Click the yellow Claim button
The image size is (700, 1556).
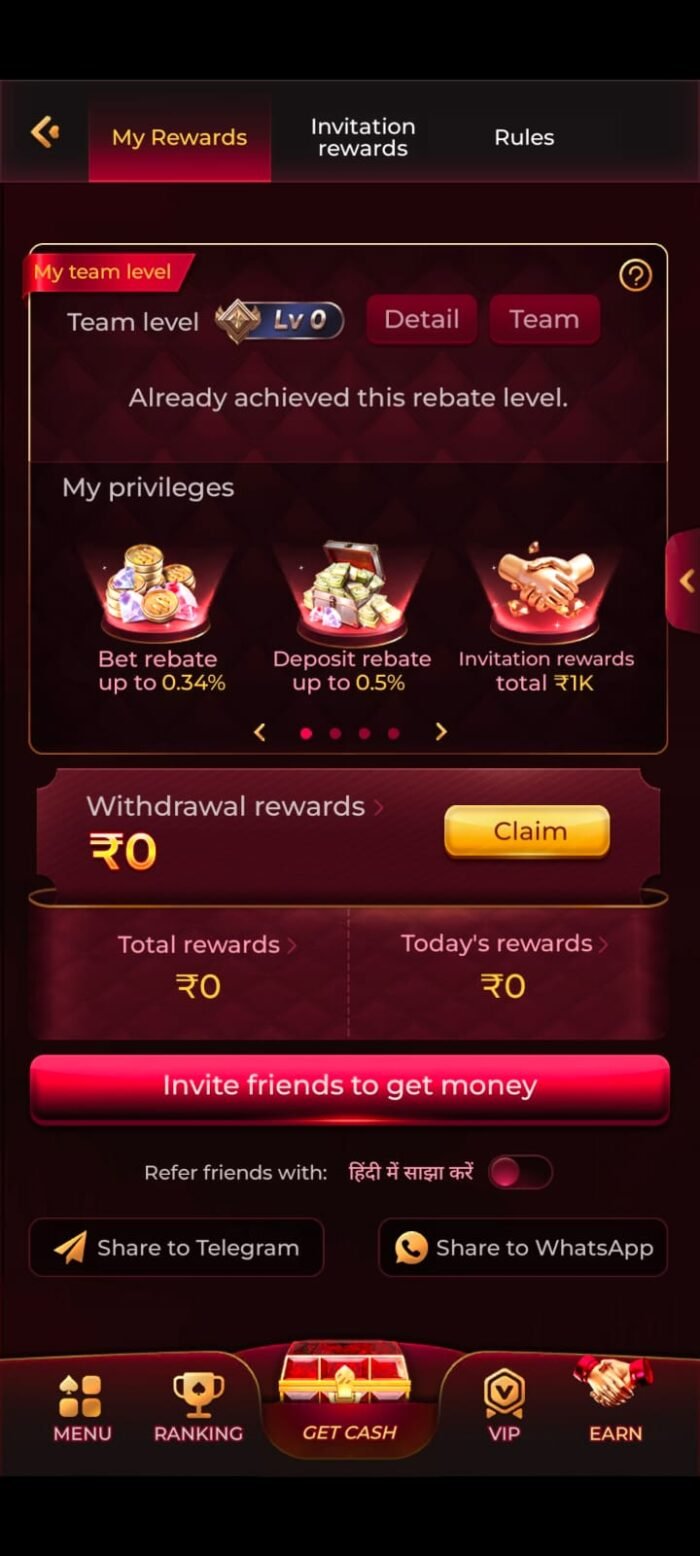[527, 831]
